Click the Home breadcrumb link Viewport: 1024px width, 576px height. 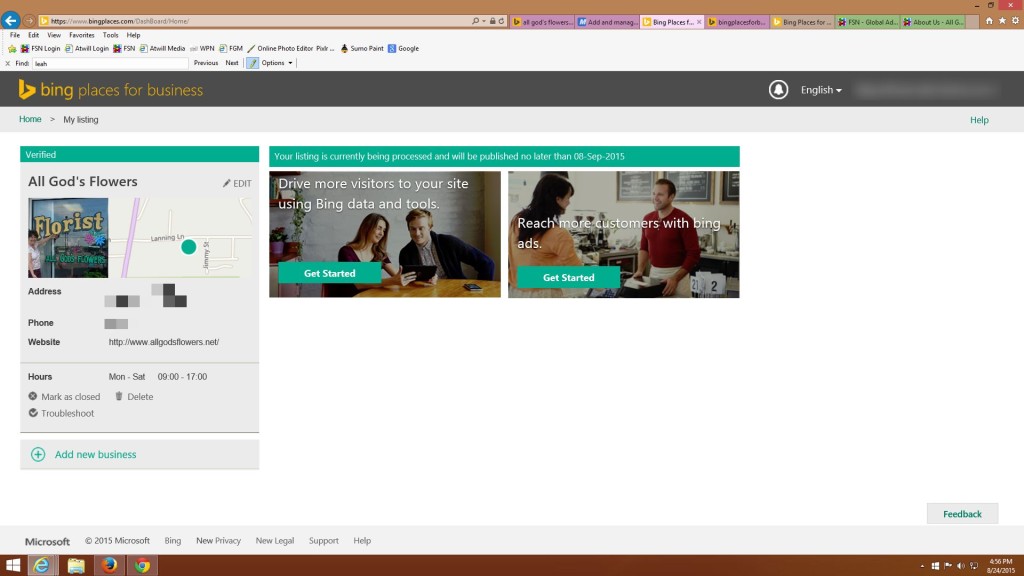[x=30, y=119]
